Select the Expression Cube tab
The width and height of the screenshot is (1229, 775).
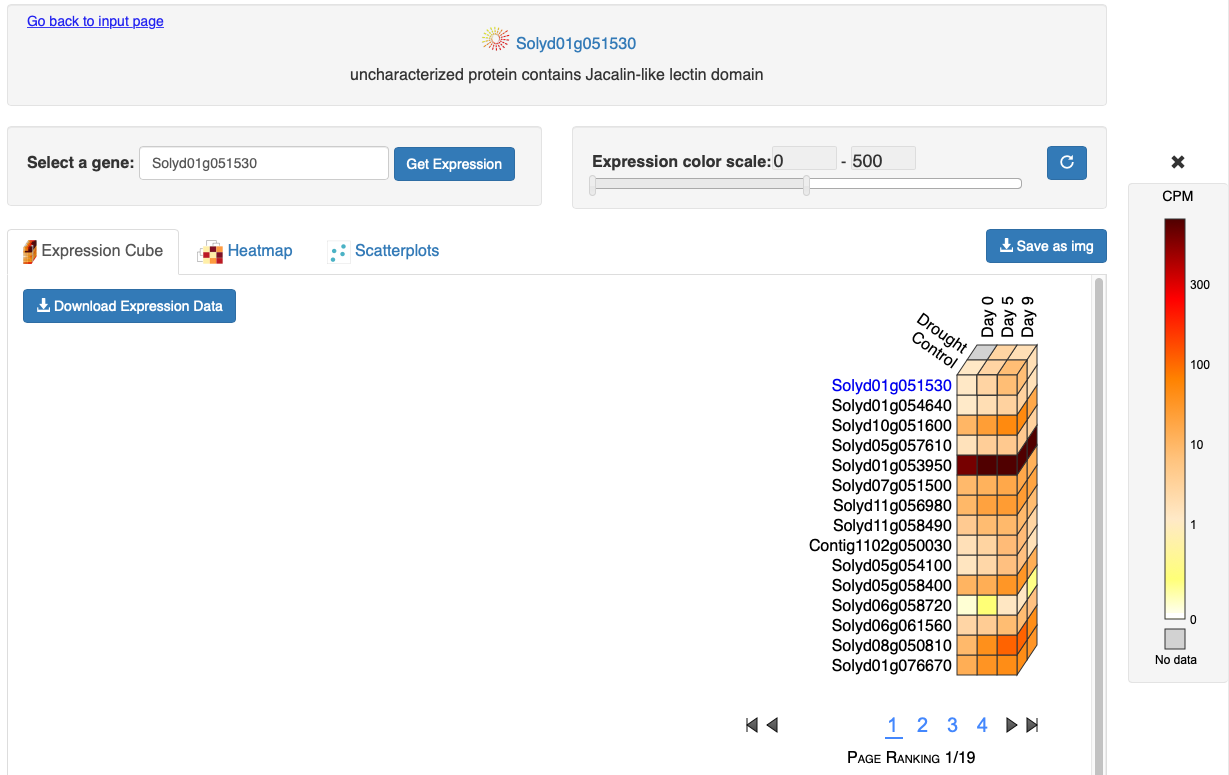93,251
